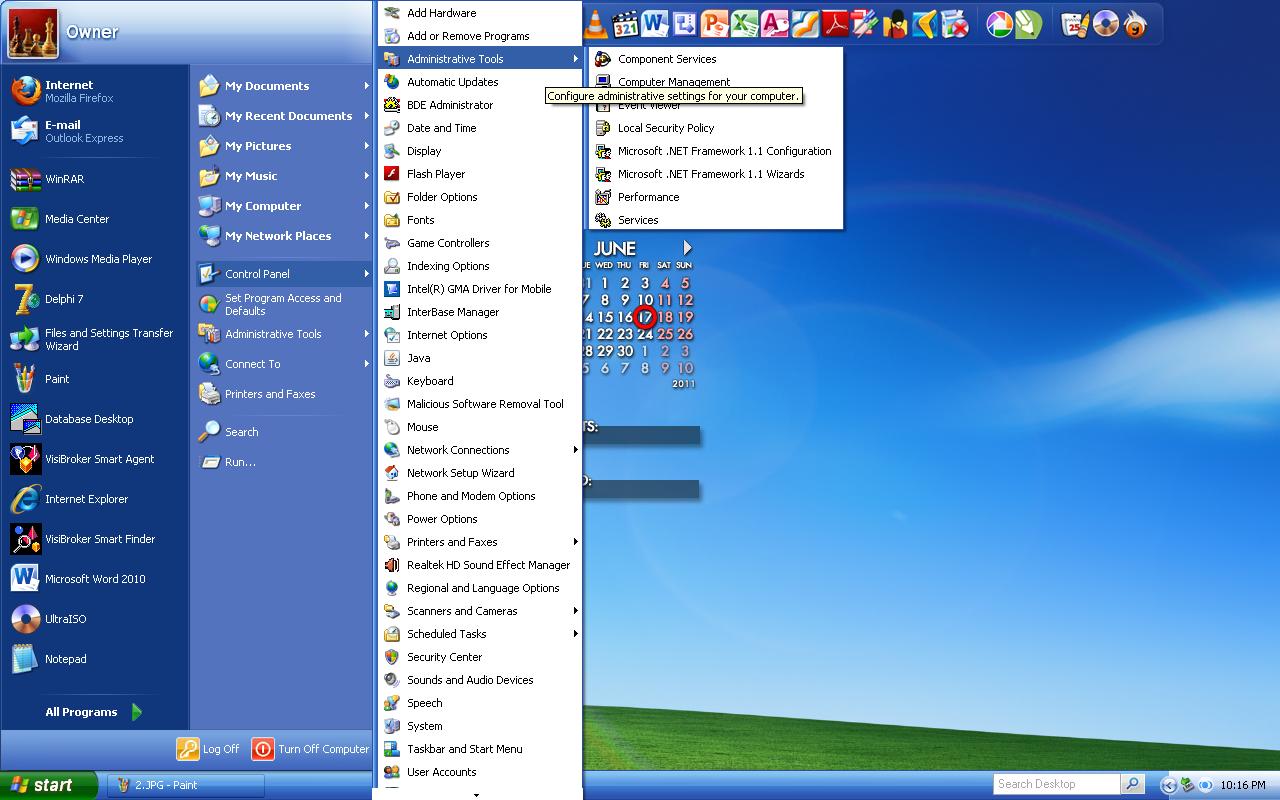1280x800 pixels.
Task: Click the 10:16 PM taskbar clock
Action: click(1243, 786)
